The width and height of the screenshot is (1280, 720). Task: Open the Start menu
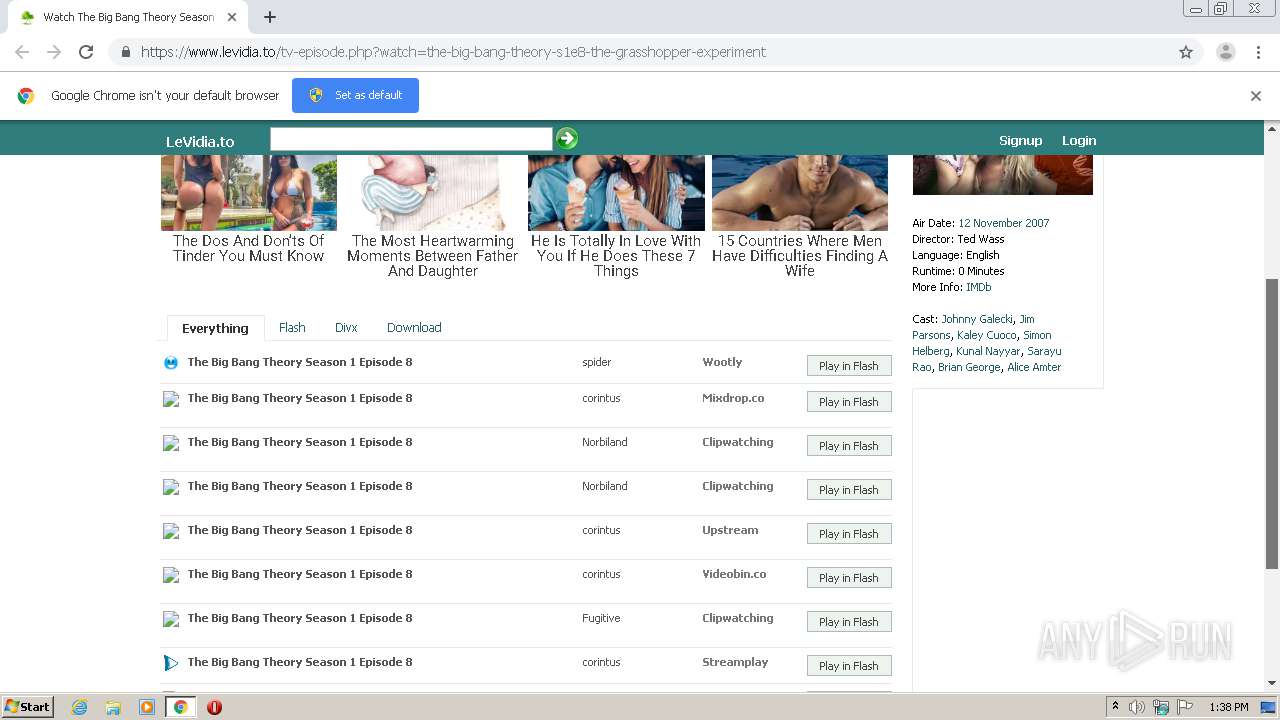(27, 707)
